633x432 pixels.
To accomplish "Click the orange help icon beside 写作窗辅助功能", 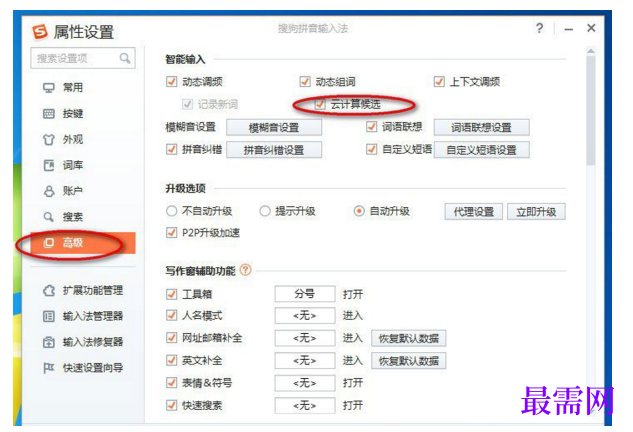I will click(245, 270).
